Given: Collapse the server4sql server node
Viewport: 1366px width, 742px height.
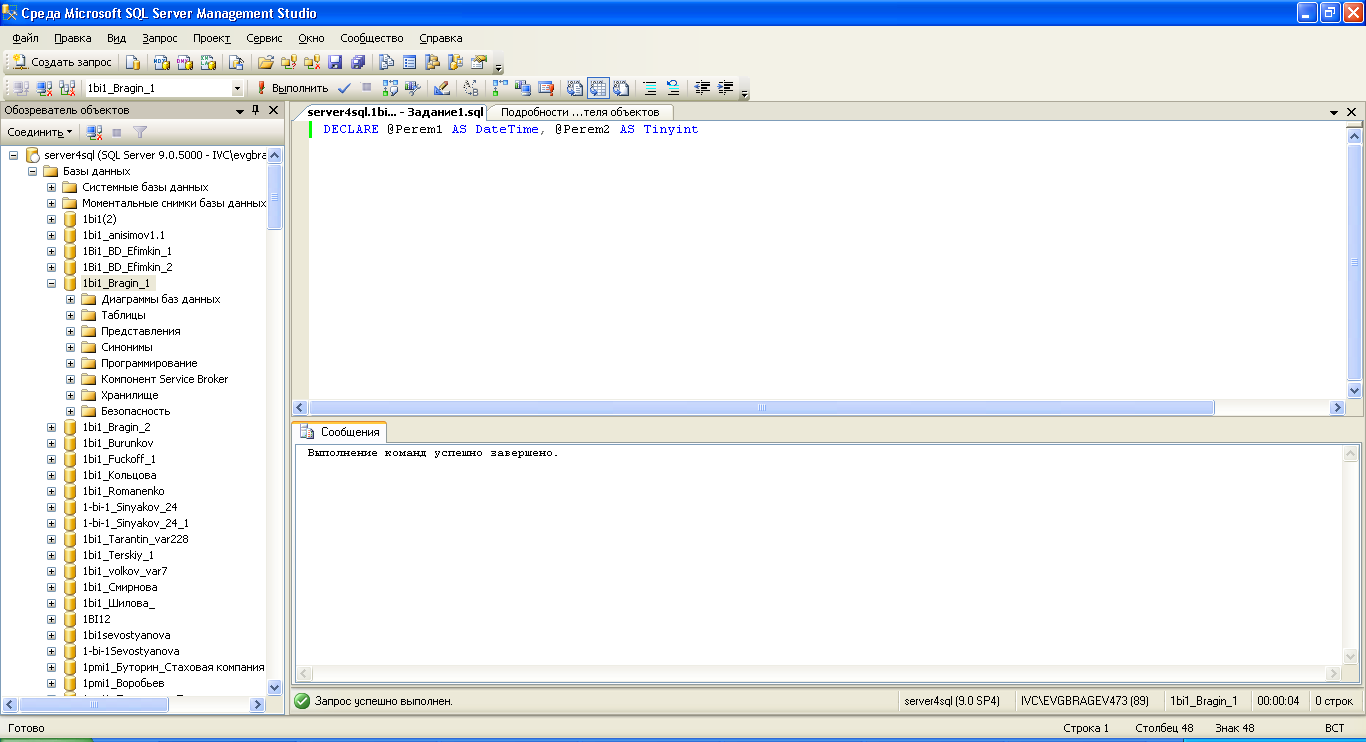Looking at the screenshot, I should point(13,155).
